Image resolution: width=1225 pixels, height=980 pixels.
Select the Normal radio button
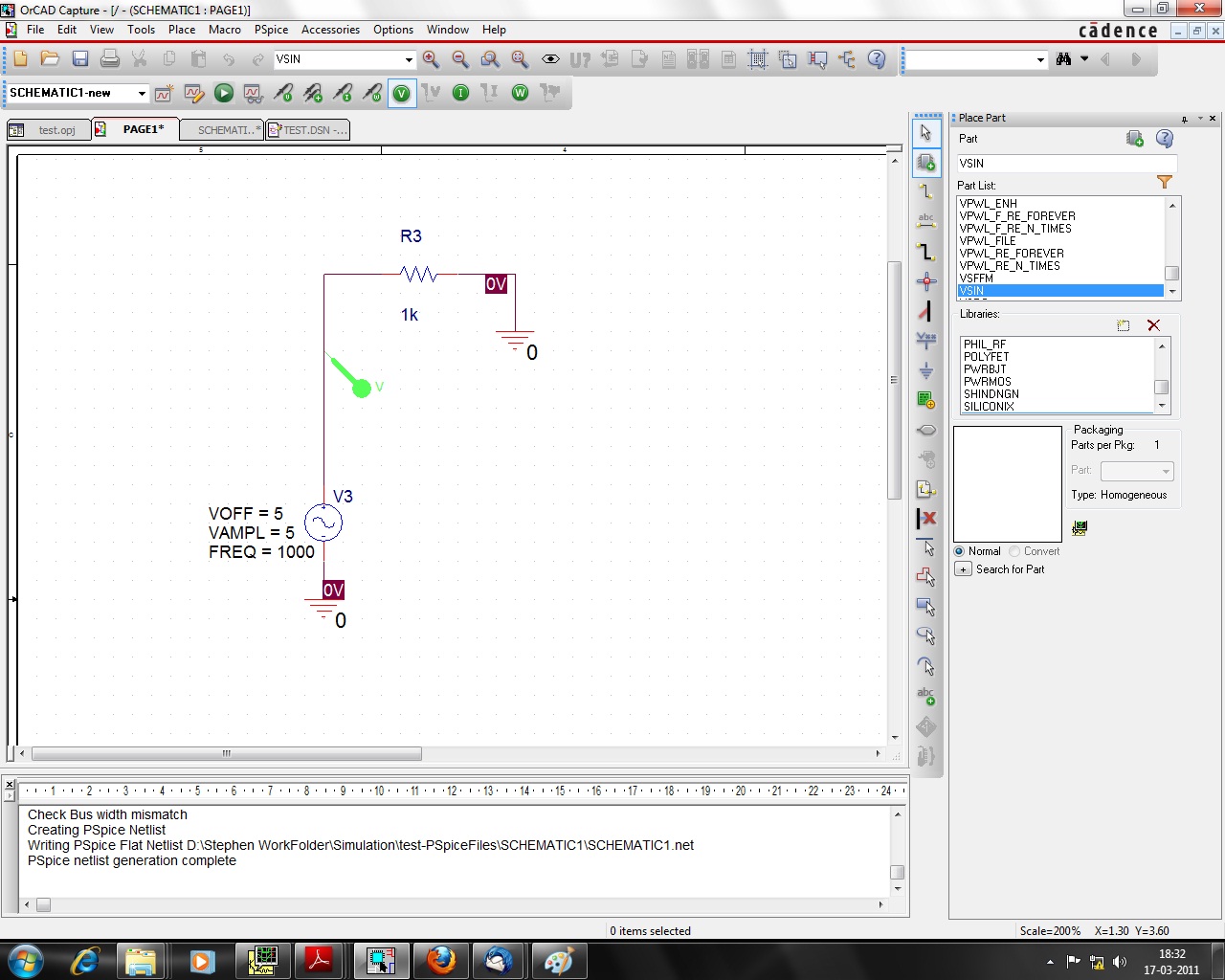960,551
